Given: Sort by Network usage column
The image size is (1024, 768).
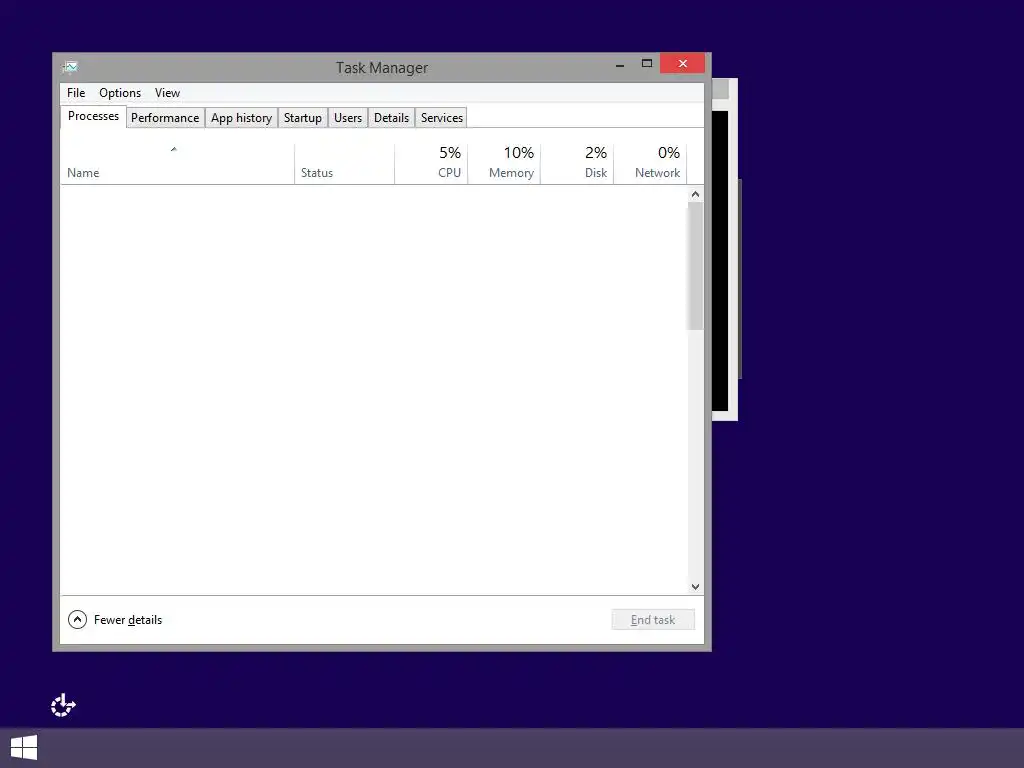Looking at the screenshot, I should pos(650,163).
